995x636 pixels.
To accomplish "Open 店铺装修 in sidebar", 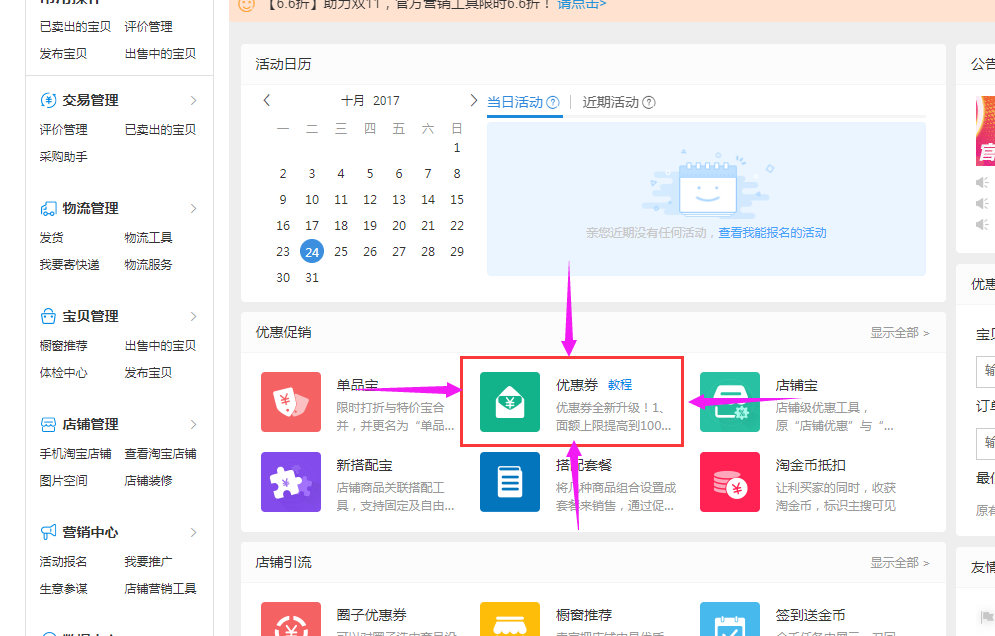I will (x=148, y=480).
